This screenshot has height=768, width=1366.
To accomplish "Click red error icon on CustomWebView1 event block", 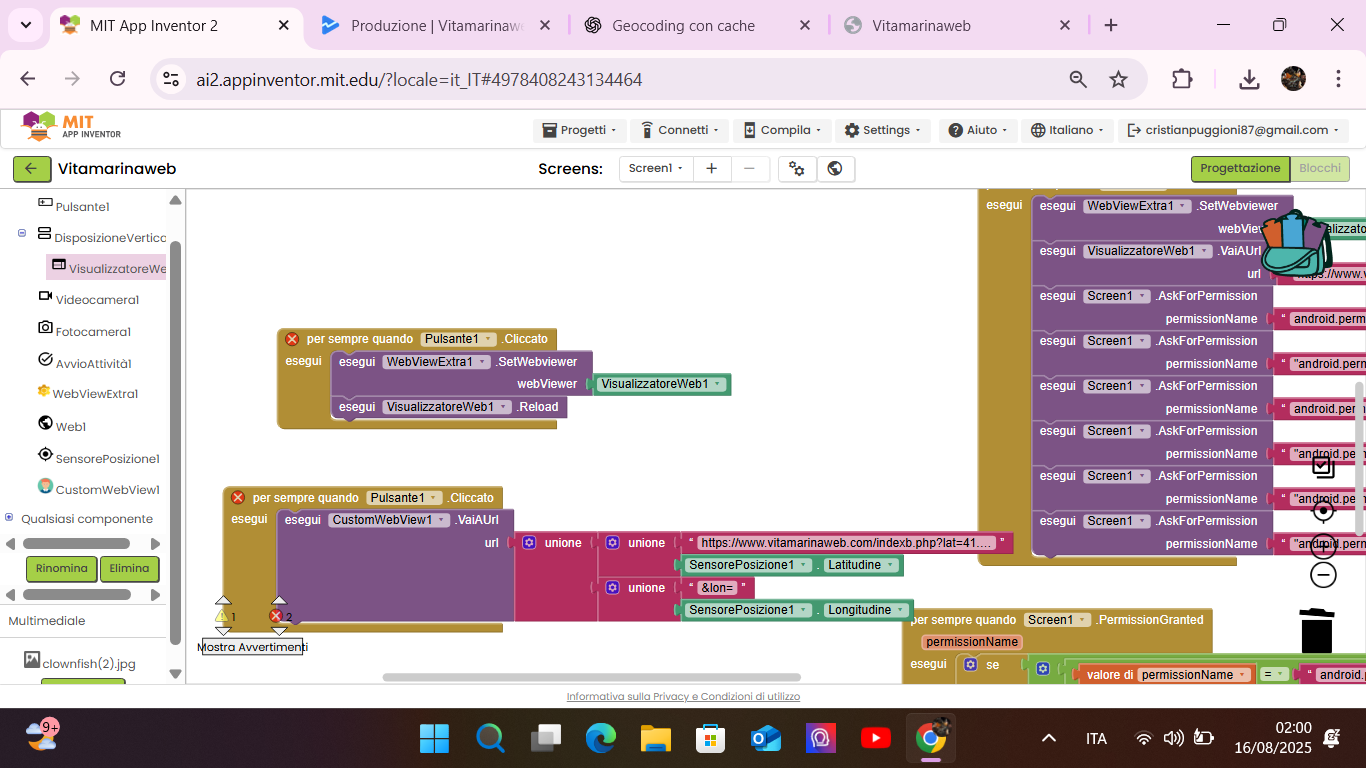I will (x=238, y=497).
